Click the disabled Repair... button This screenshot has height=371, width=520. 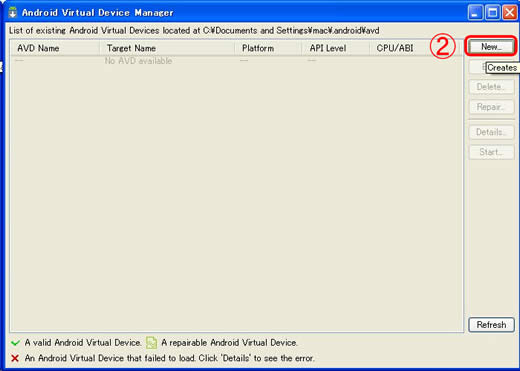pyautogui.click(x=491, y=107)
